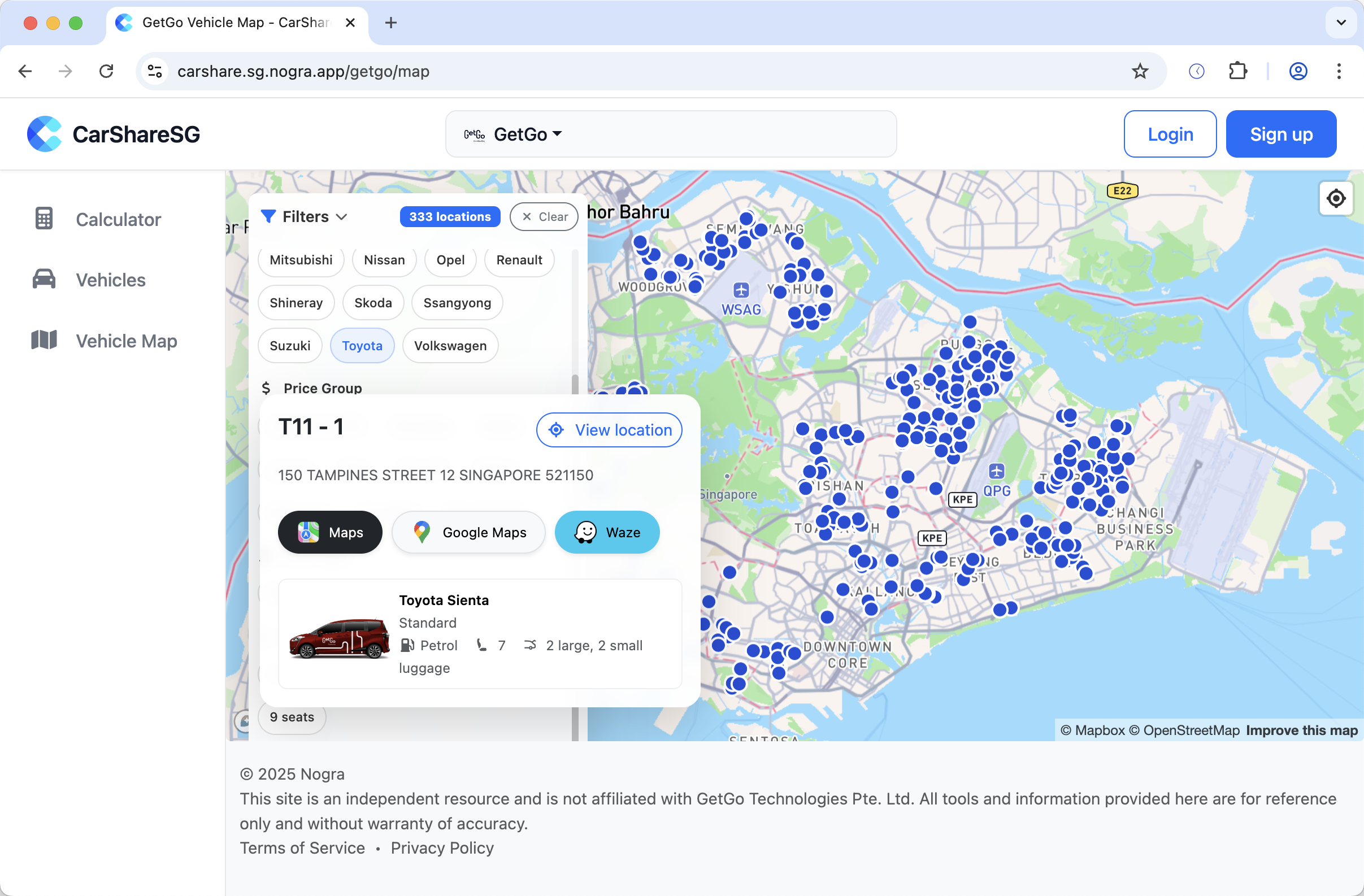Navigate to location with Waze
Screen dimensions: 1364x896
point(607,532)
